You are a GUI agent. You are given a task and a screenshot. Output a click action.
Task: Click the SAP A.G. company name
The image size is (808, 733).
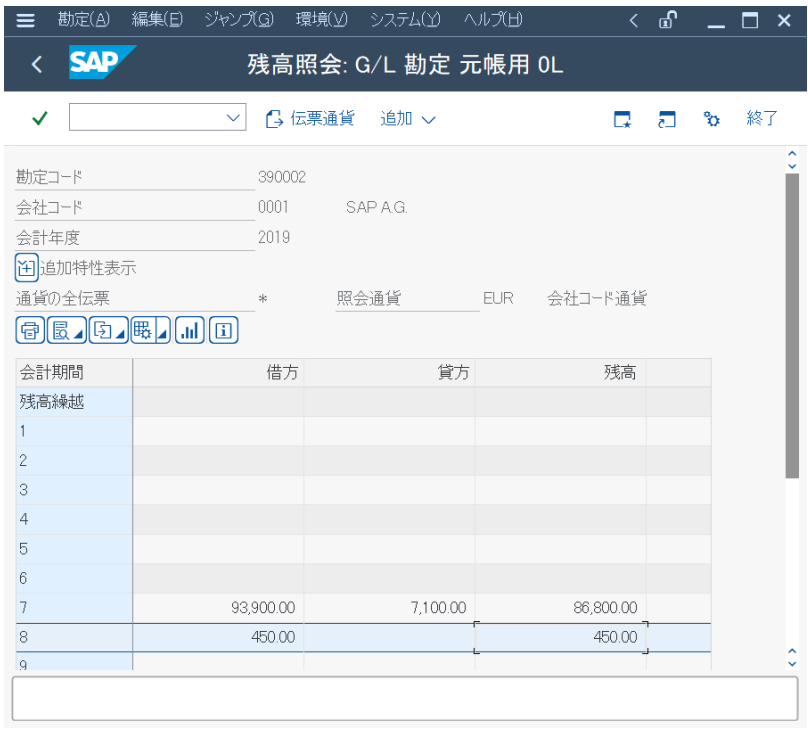pos(377,207)
